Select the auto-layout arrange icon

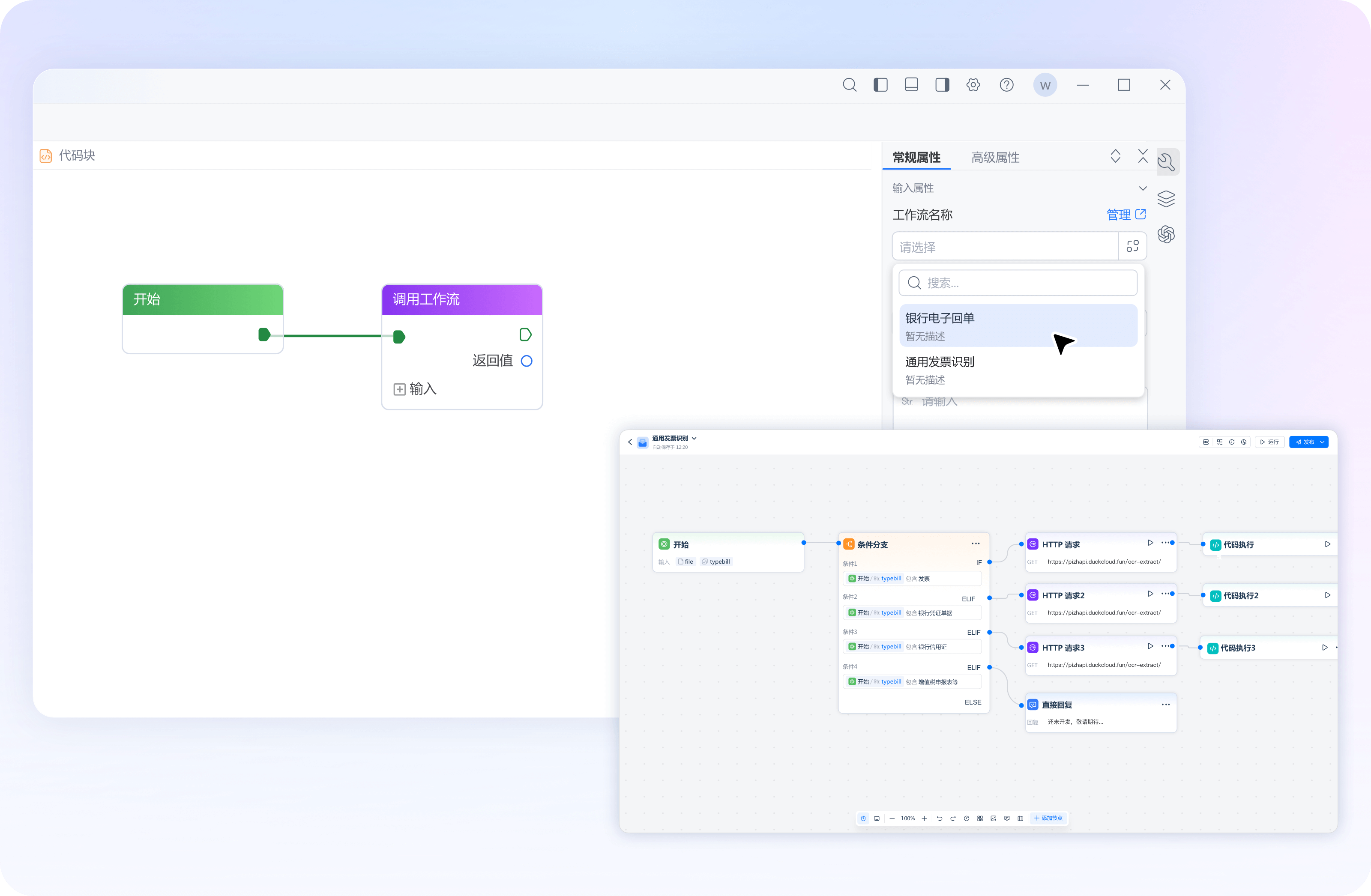pos(980,819)
